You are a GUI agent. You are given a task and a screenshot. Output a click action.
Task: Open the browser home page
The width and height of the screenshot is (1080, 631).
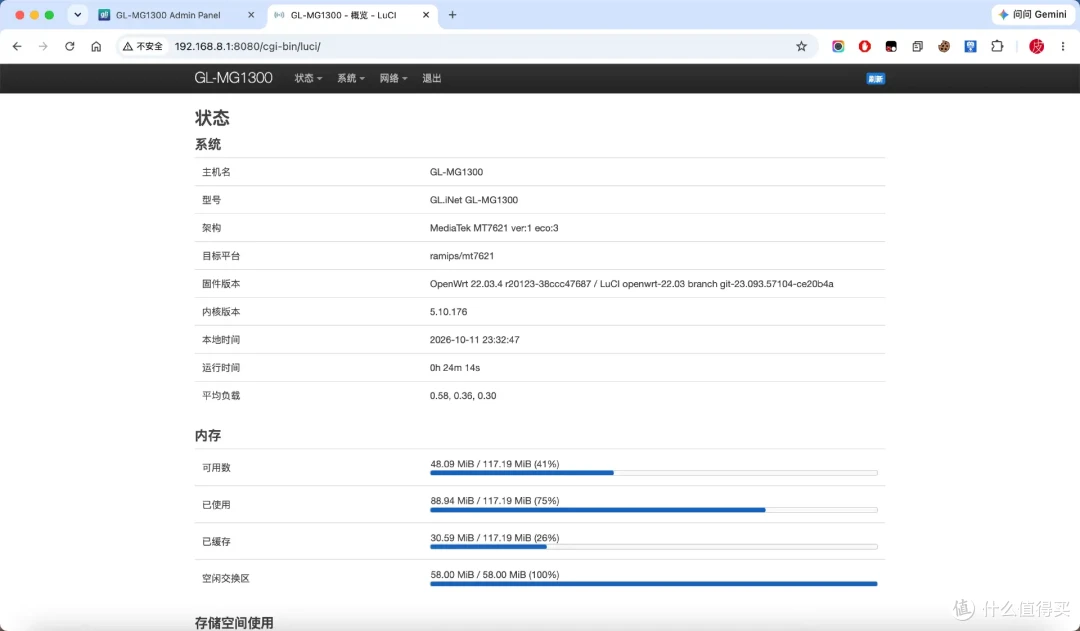pos(96,46)
